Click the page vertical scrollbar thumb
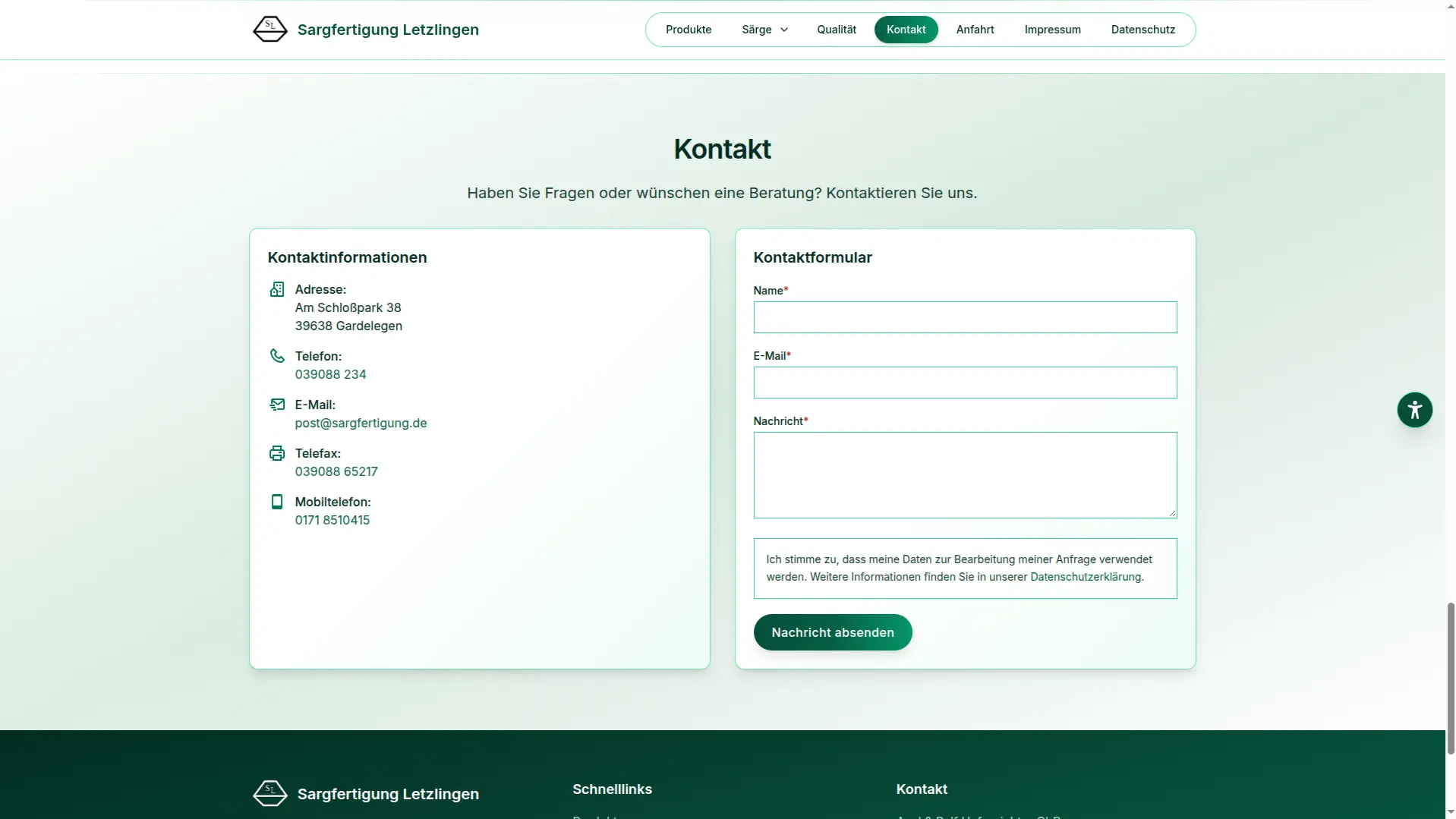The image size is (1456, 819). coord(1451,678)
